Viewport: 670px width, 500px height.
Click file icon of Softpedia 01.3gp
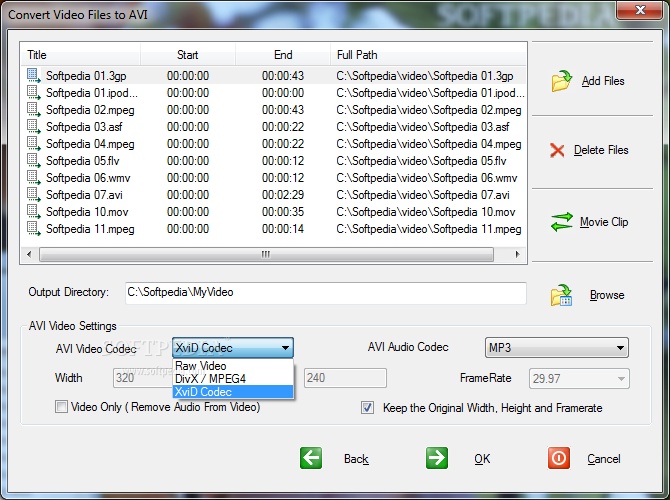point(34,76)
